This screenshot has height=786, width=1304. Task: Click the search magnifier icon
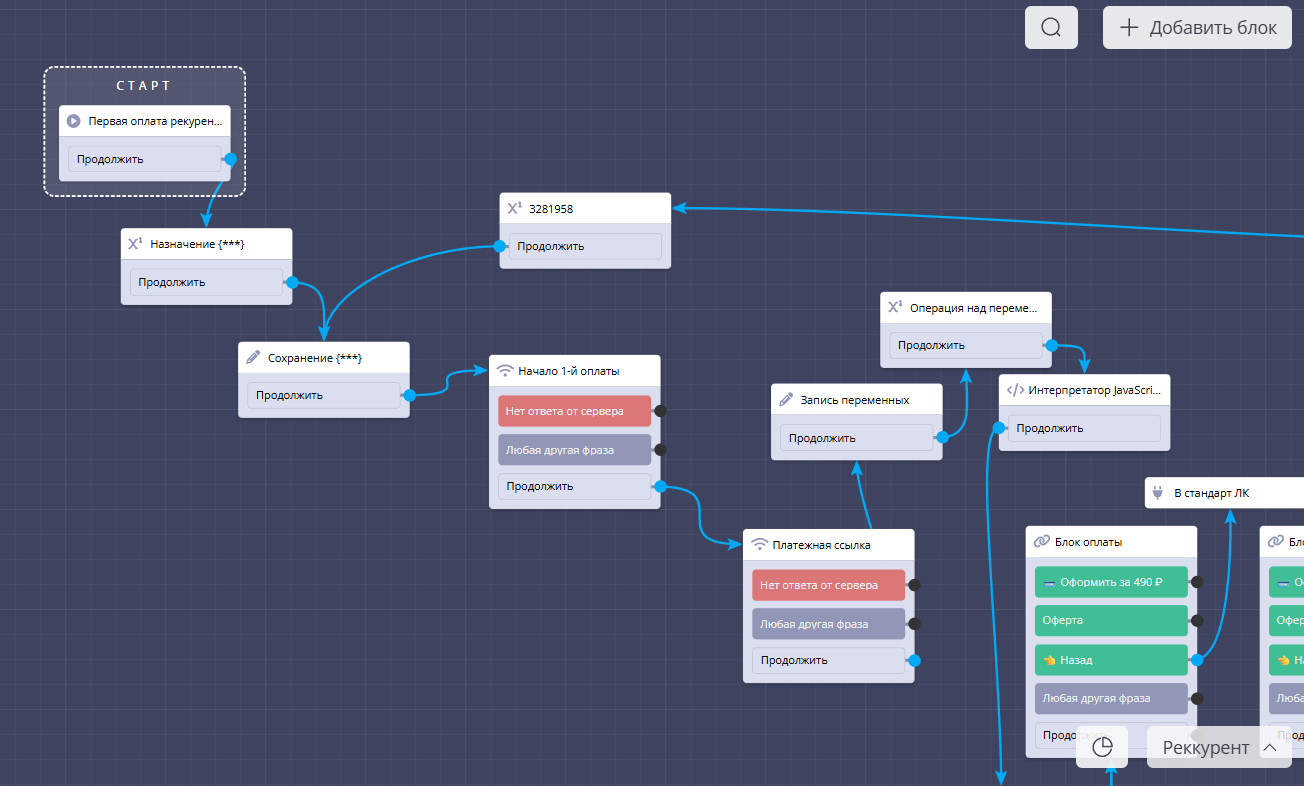[1051, 27]
